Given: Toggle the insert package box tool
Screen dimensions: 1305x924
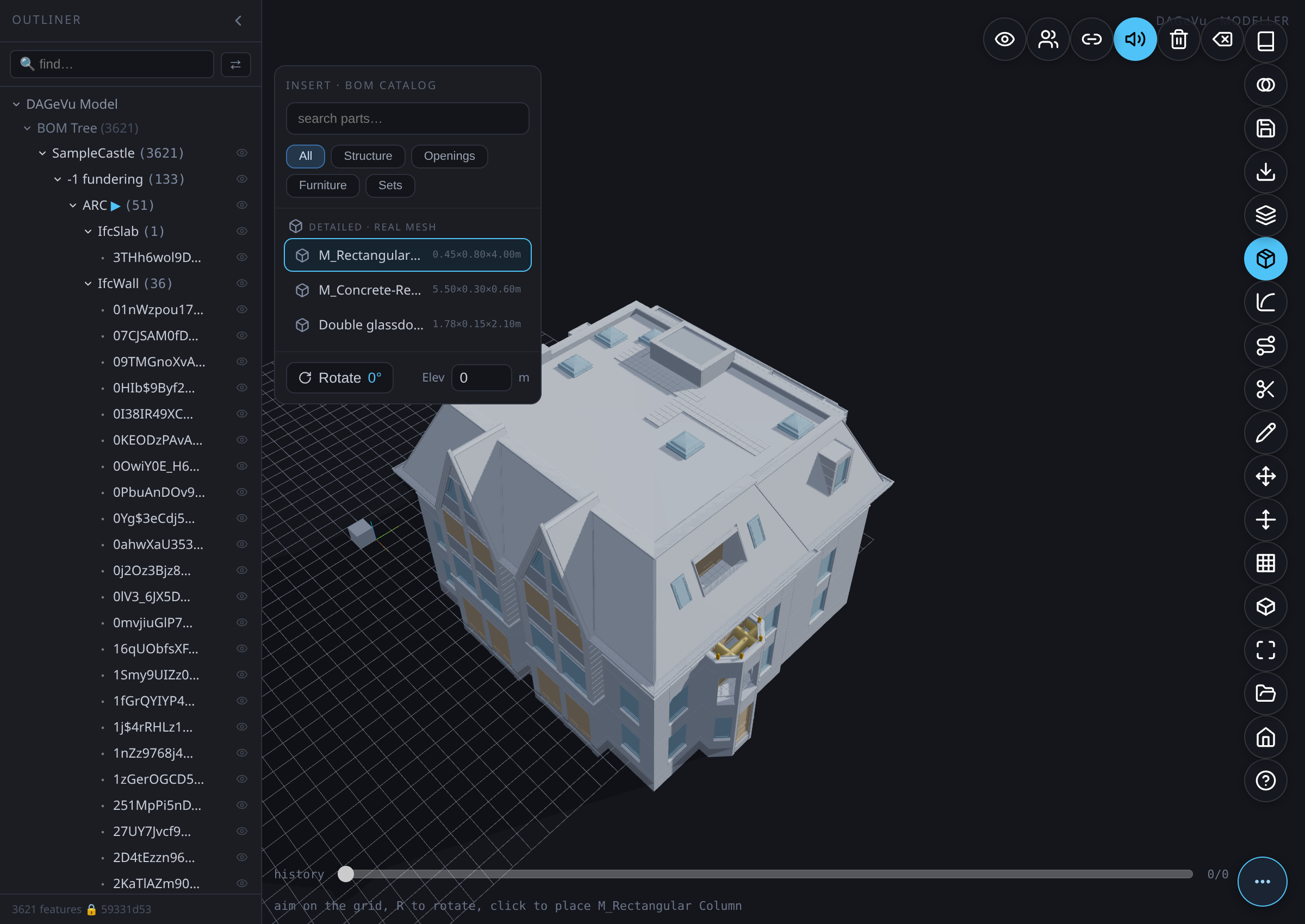Looking at the screenshot, I should coord(1265,259).
